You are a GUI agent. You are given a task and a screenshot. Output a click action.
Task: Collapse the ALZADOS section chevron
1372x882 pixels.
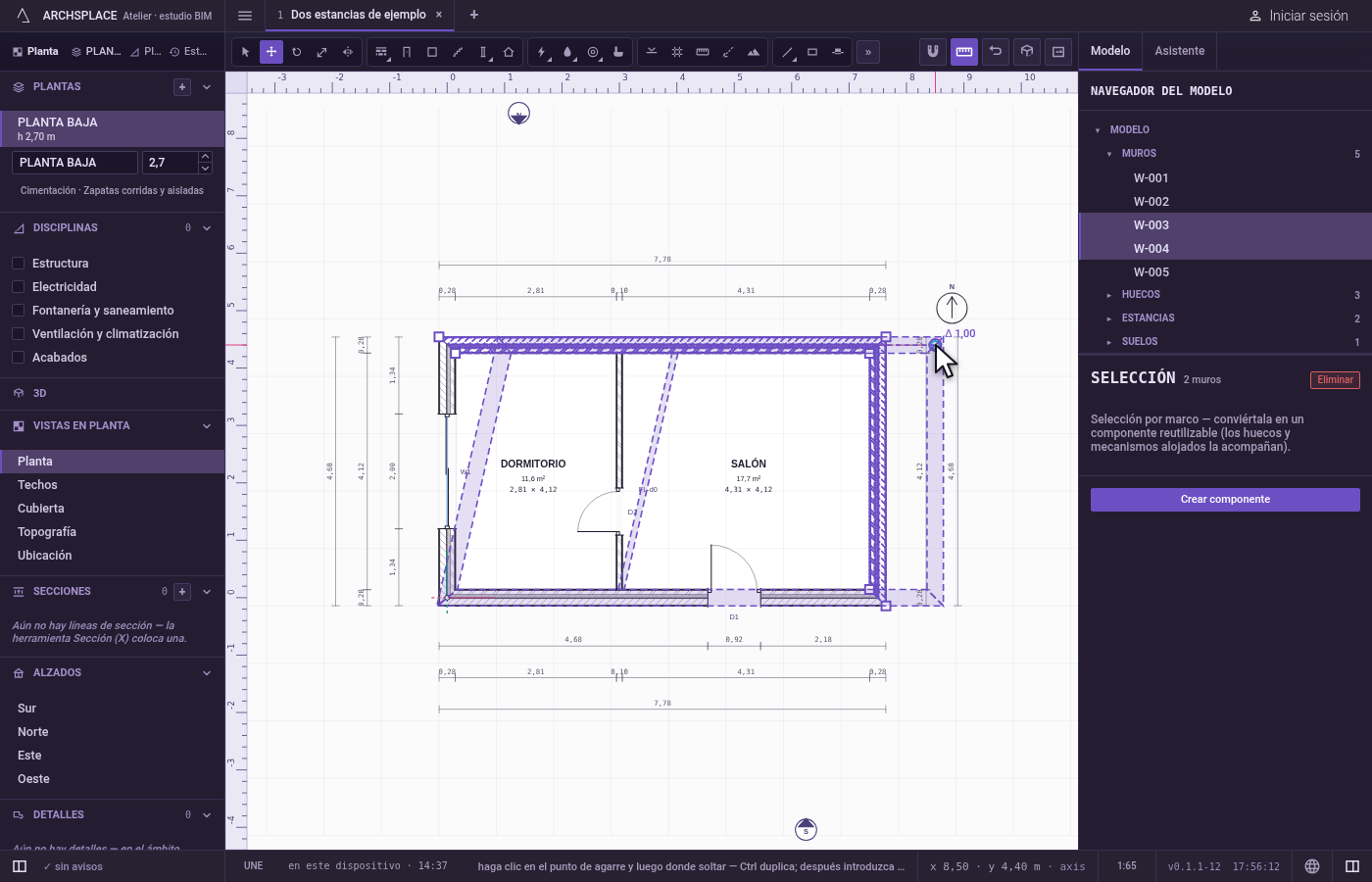(207, 673)
